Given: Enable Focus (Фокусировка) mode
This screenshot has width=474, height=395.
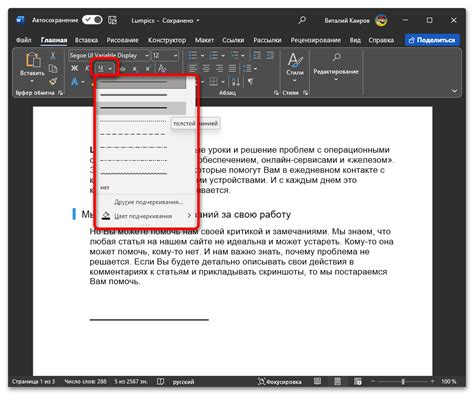Looking at the screenshot, I should click(280, 382).
